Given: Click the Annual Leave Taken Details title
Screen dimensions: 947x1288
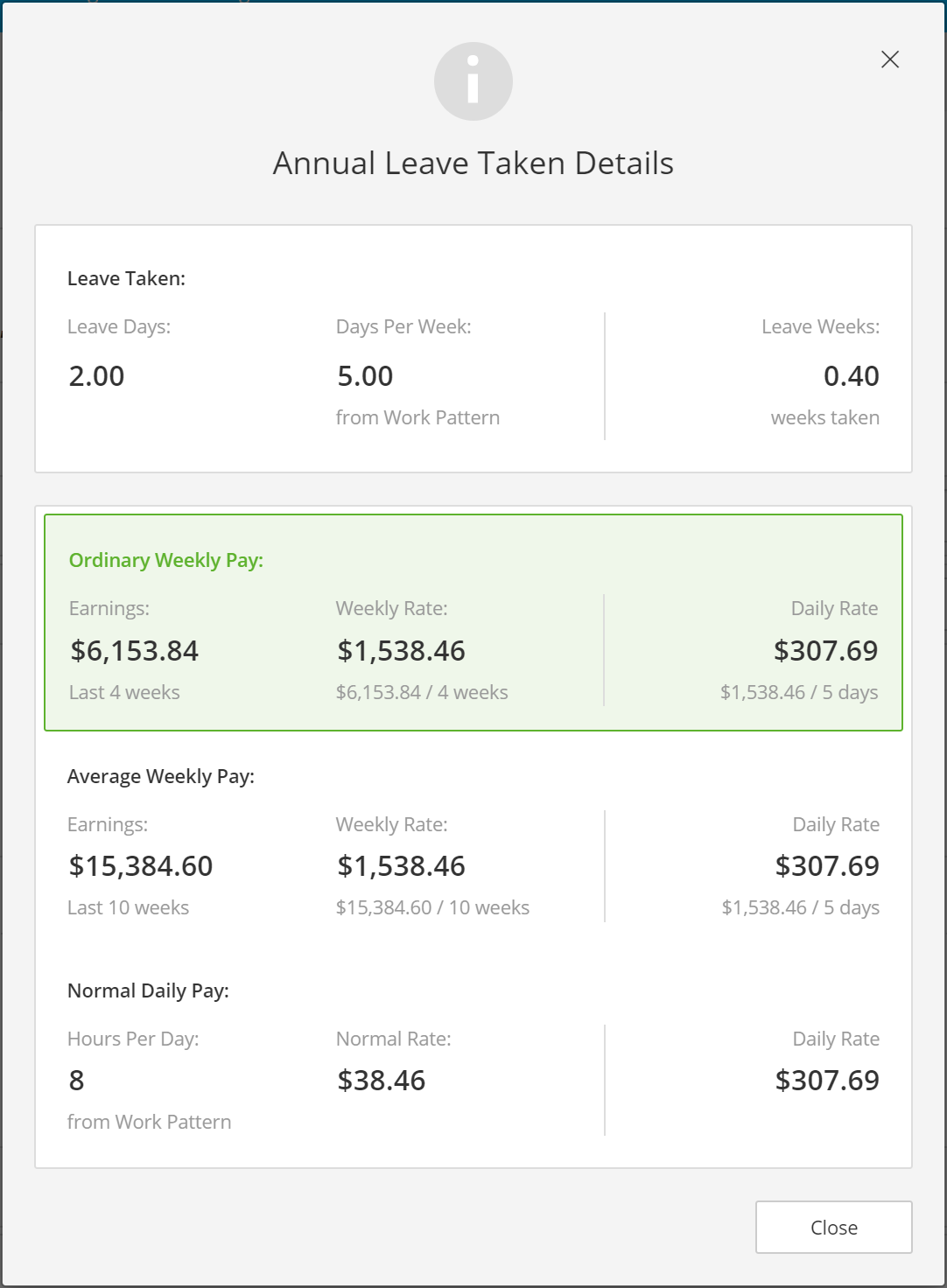Looking at the screenshot, I should [x=473, y=164].
